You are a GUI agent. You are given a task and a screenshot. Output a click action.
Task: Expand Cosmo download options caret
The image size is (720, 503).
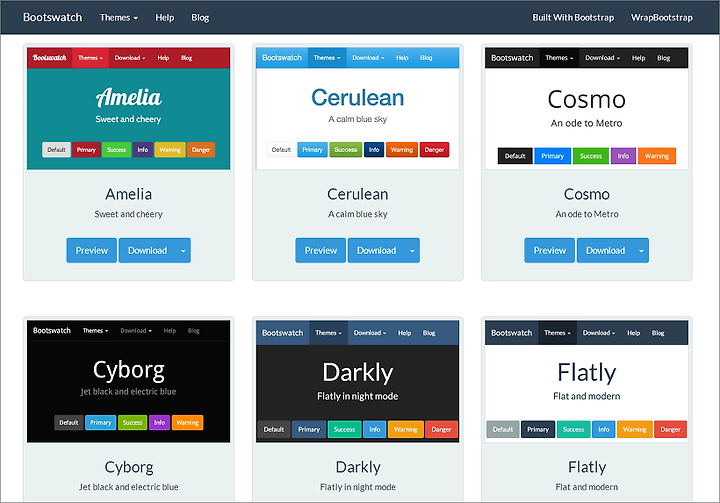pyautogui.click(x=641, y=250)
